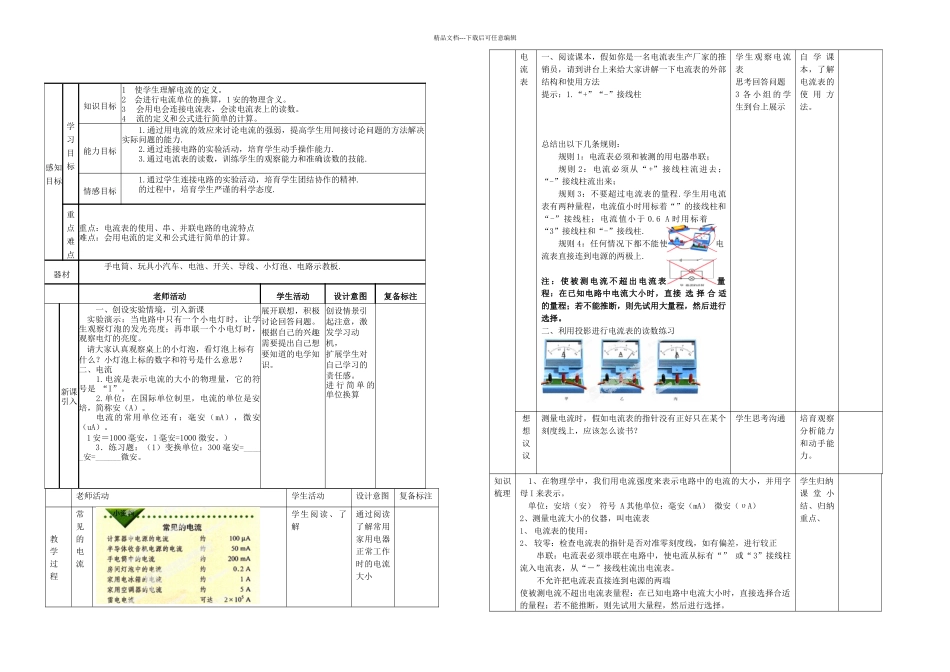Click the text 培养观察分析能力和动手能力
Viewport: 950px width, 672px height.
[x=817, y=437]
